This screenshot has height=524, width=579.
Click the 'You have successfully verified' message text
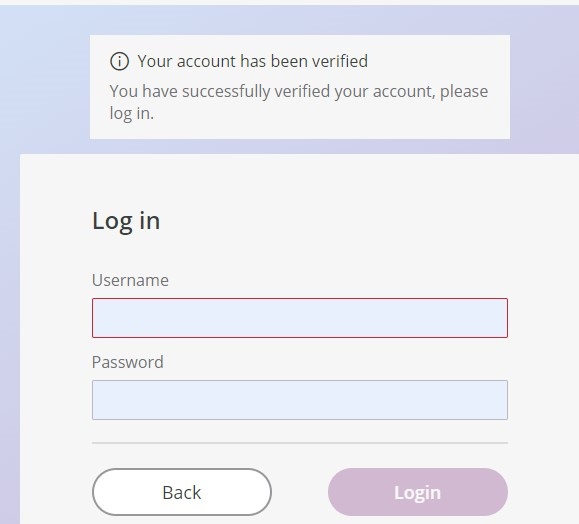(299, 102)
